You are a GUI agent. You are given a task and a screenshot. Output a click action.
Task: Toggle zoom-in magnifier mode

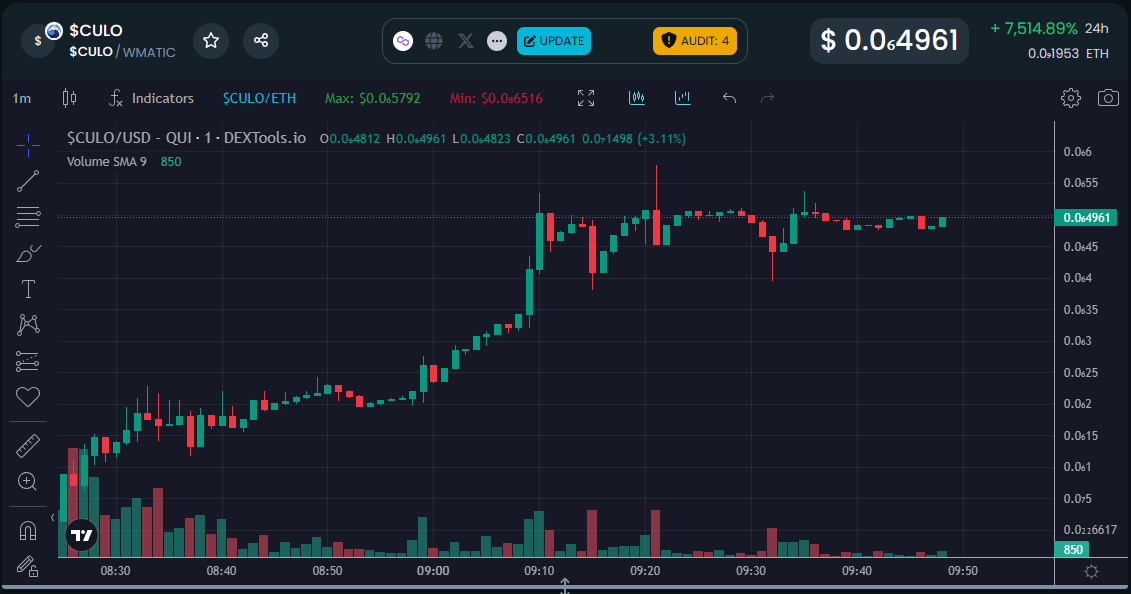[27, 482]
